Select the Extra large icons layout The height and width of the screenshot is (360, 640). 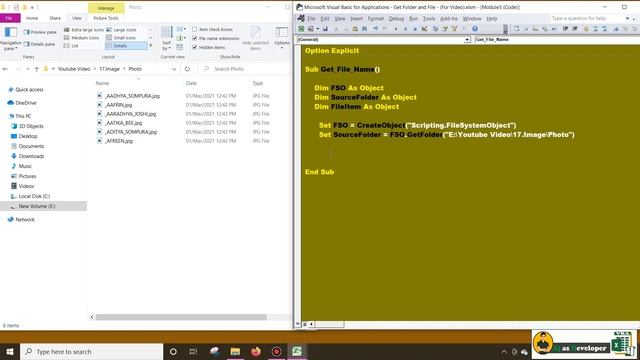point(84,30)
